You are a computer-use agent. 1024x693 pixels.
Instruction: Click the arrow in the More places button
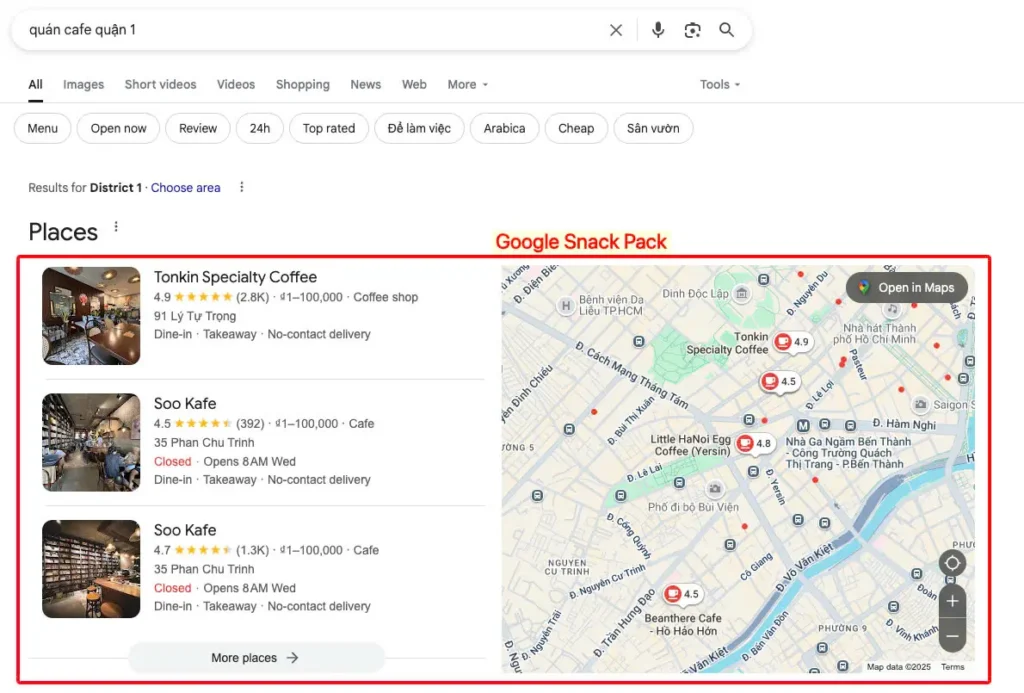click(x=293, y=658)
